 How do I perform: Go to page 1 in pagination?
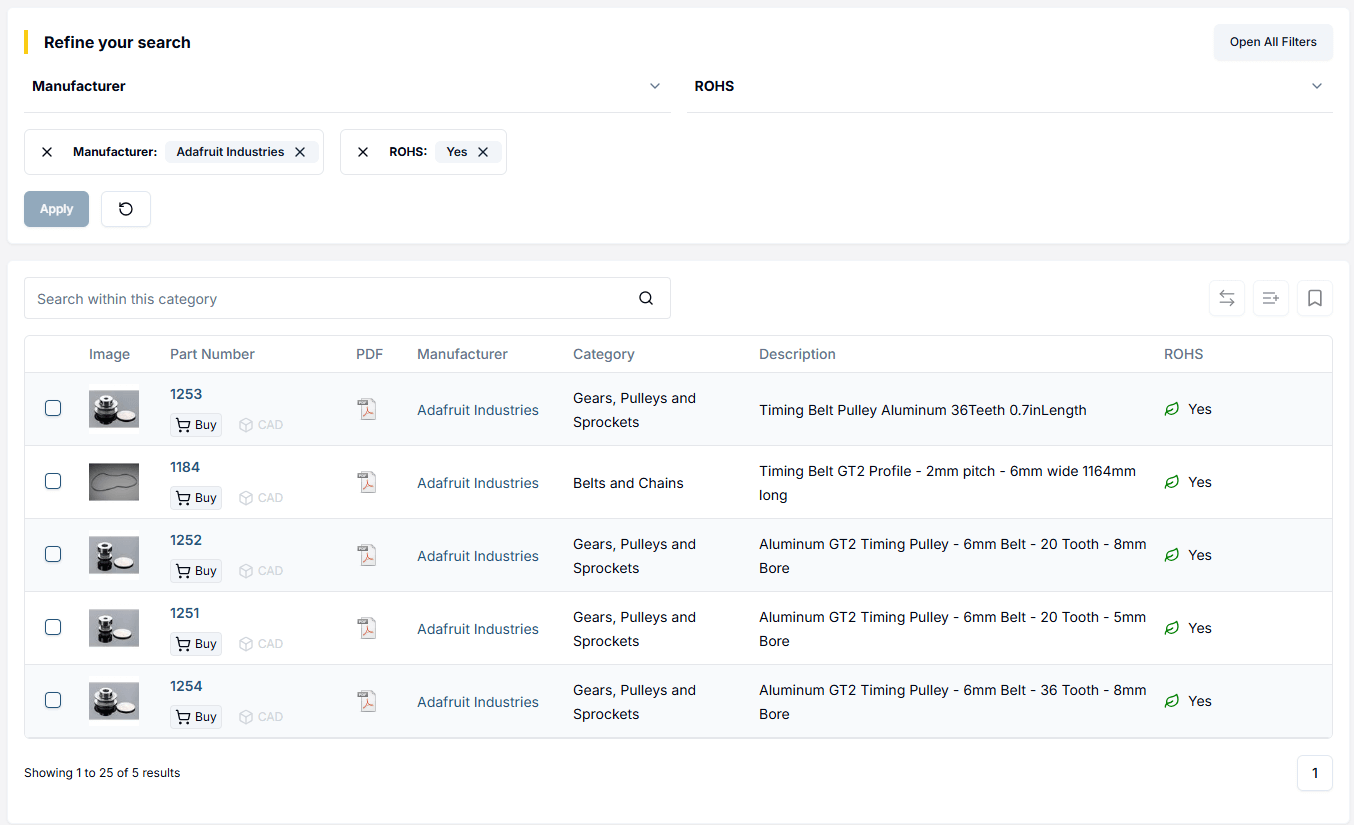[1315, 773]
